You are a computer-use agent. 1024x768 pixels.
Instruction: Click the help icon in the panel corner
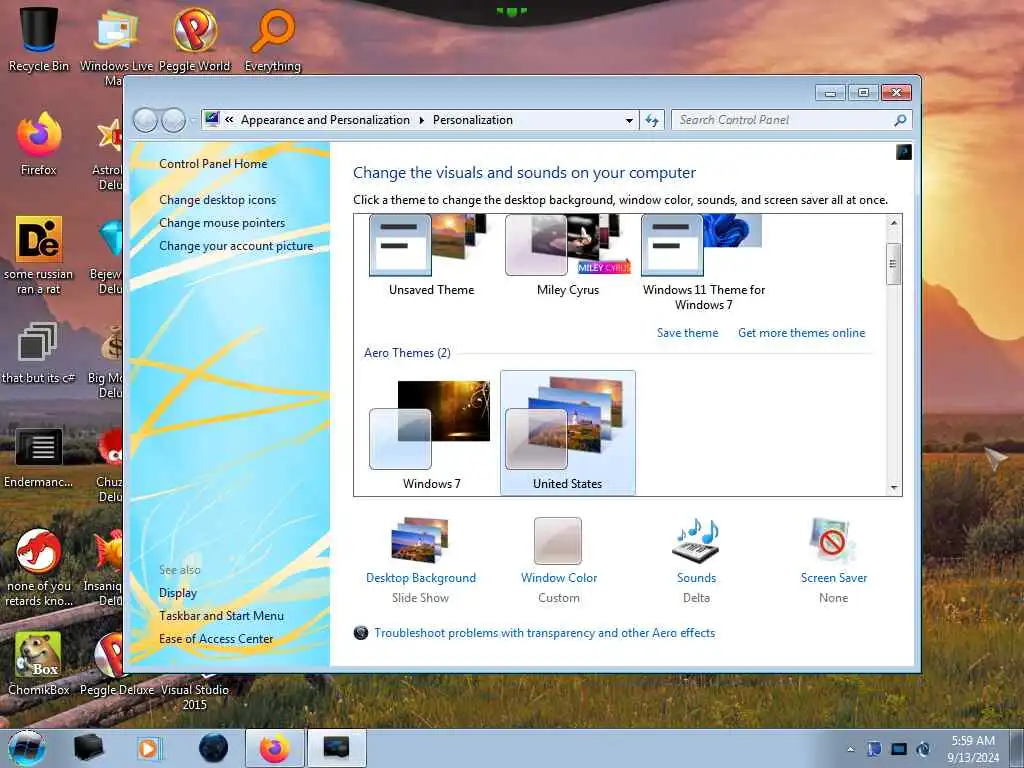pyautogui.click(x=903, y=153)
